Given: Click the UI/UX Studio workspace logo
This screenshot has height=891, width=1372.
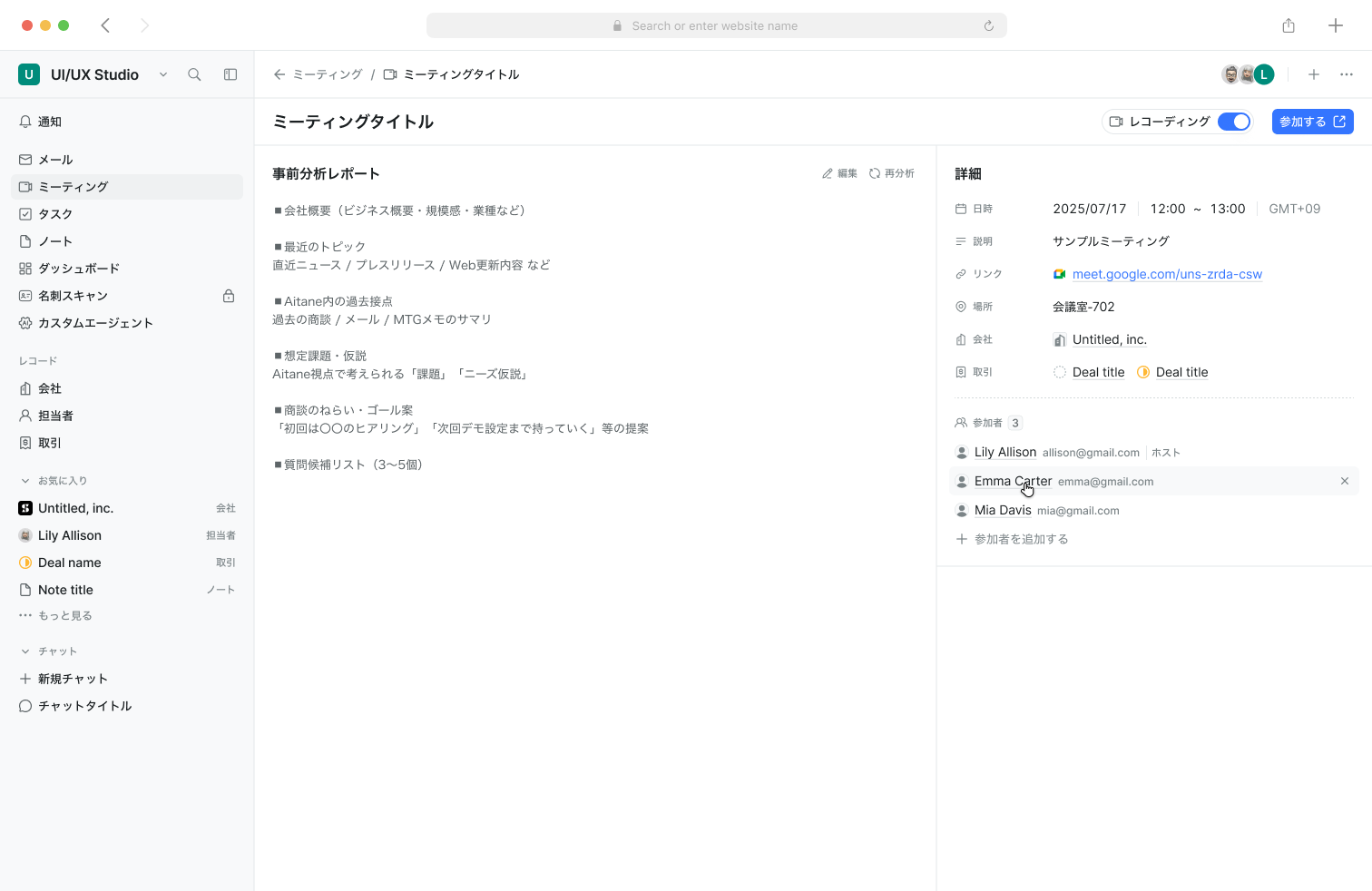Looking at the screenshot, I should coord(29,74).
